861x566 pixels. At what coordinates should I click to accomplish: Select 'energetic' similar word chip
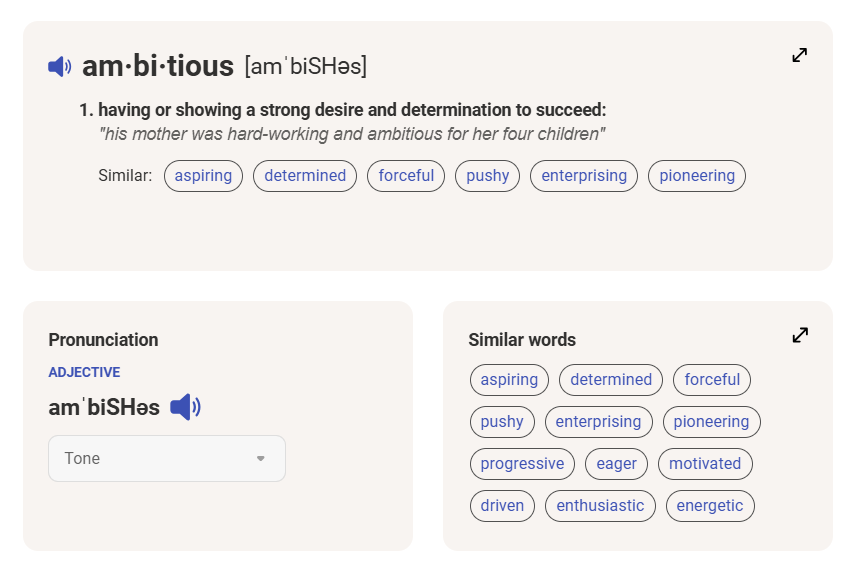click(709, 506)
